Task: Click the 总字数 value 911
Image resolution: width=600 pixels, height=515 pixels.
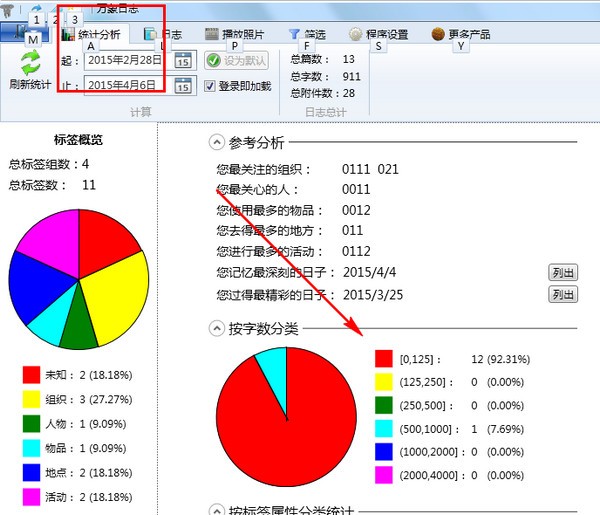Action: (352, 77)
